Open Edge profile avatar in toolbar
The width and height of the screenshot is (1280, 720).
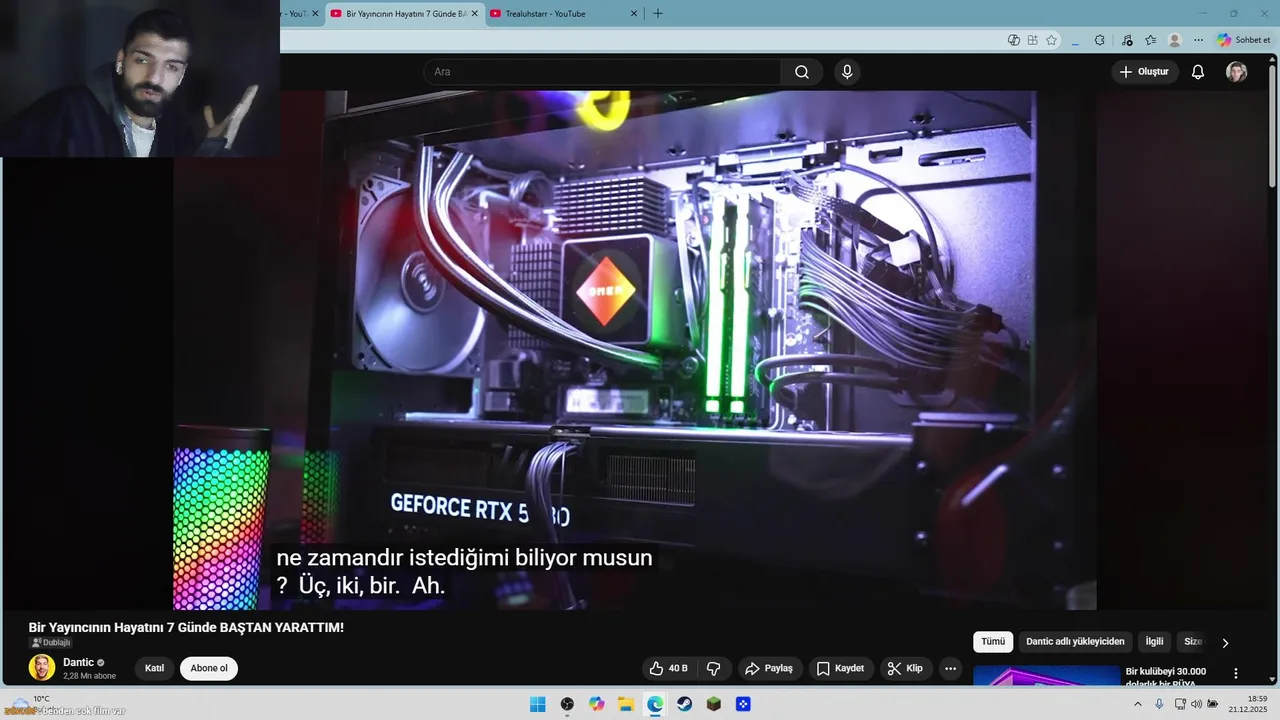[1174, 40]
